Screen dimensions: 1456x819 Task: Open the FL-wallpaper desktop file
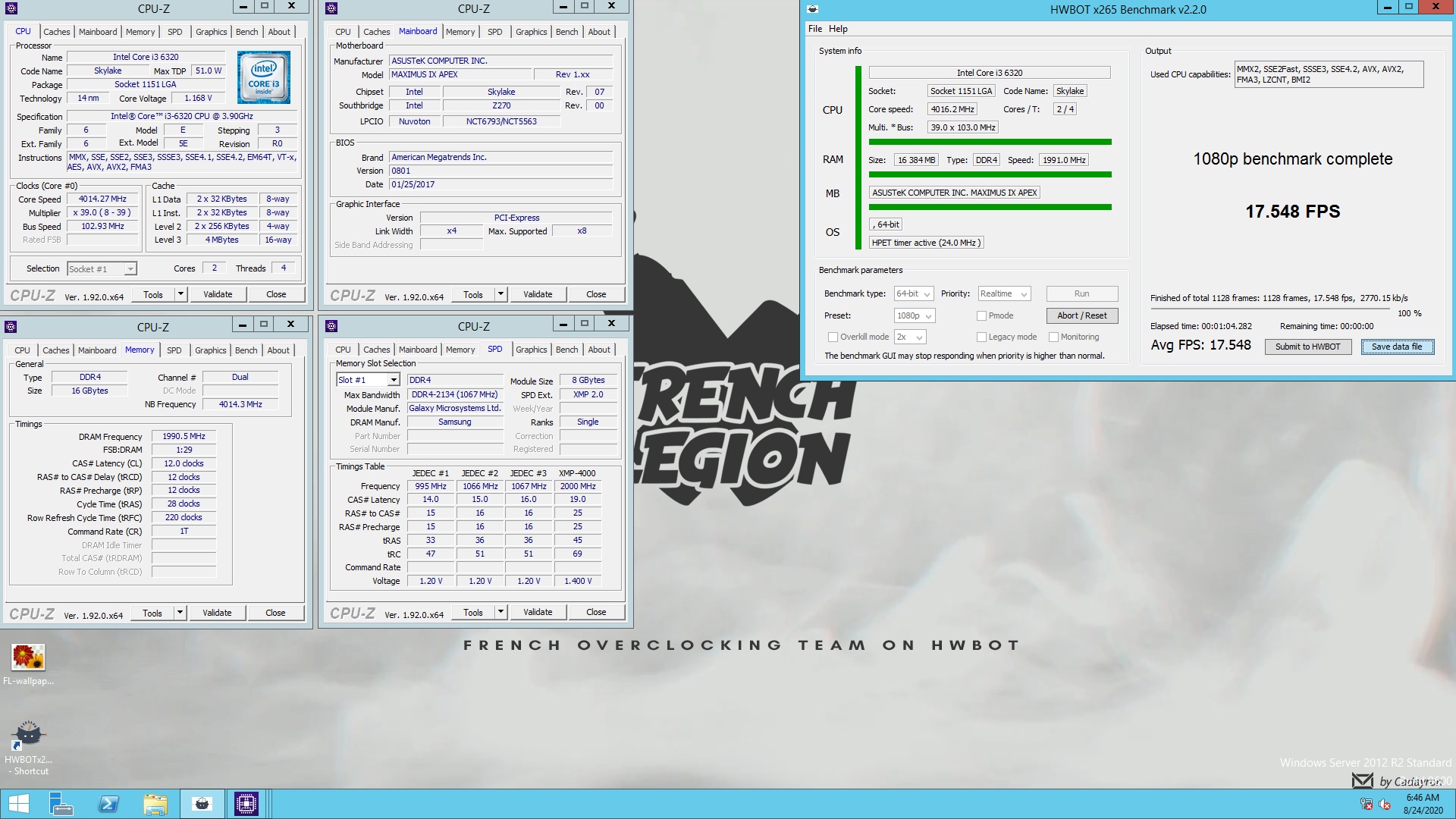(x=28, y=664)
